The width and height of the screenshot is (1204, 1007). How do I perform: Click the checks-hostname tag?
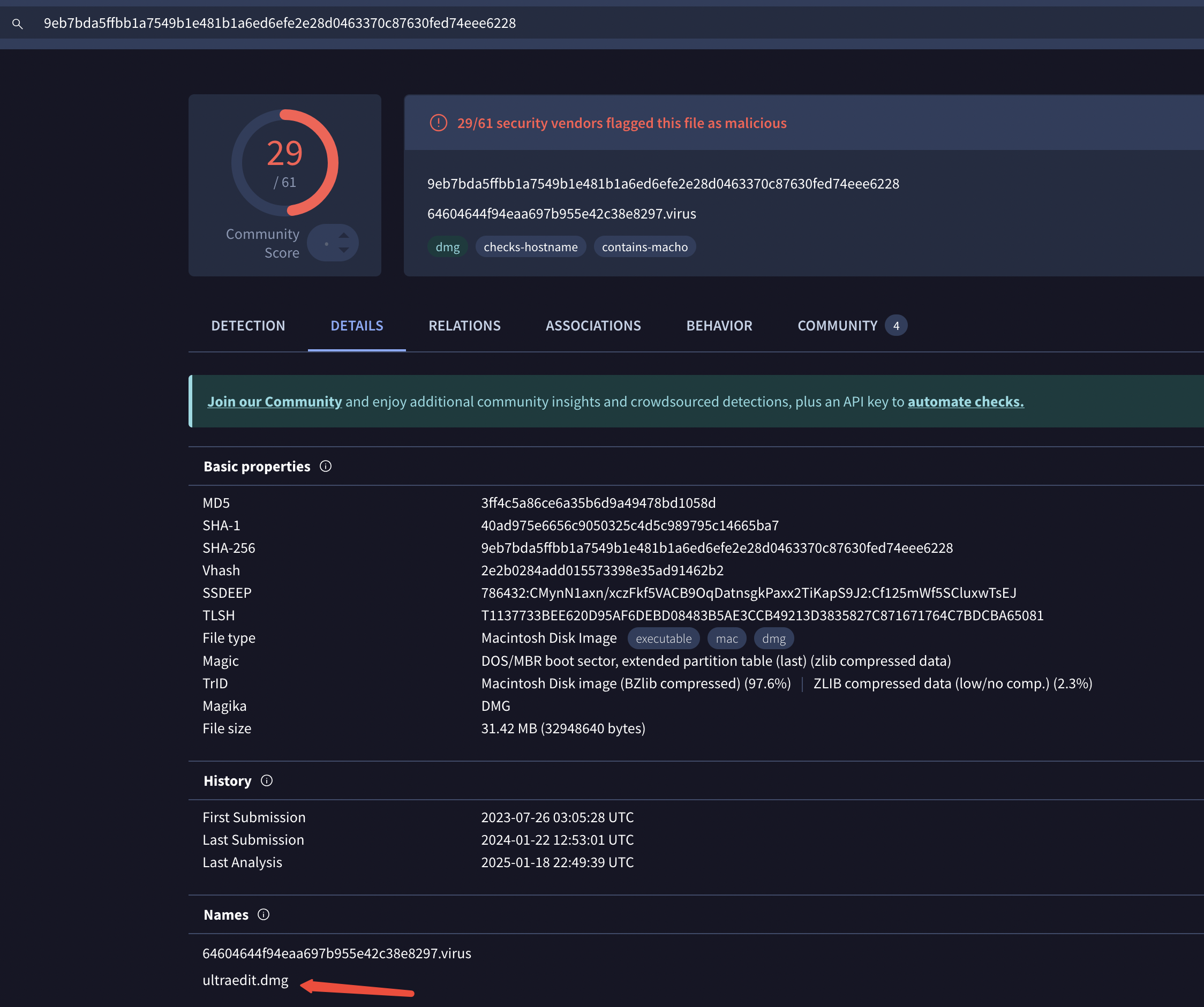(531, 246)
